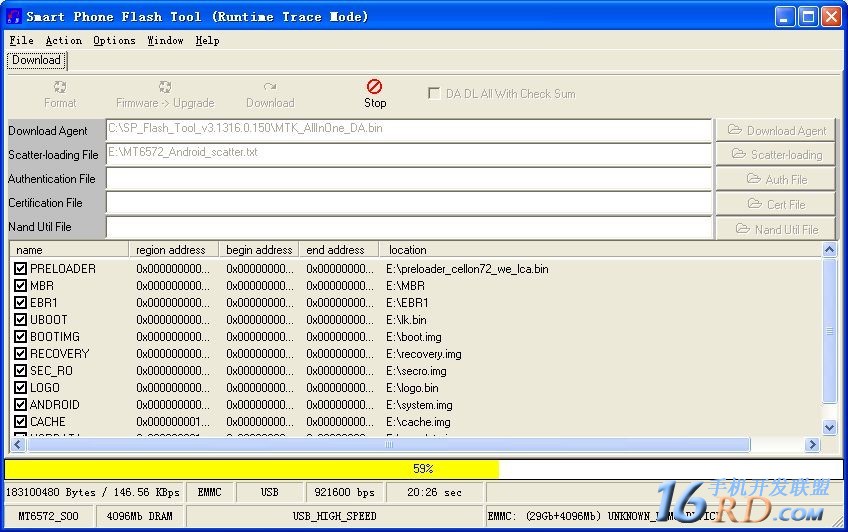Click the EMMC status bar cell
Viewport: 848px width, 532px height.
click(x=209, y=492)
